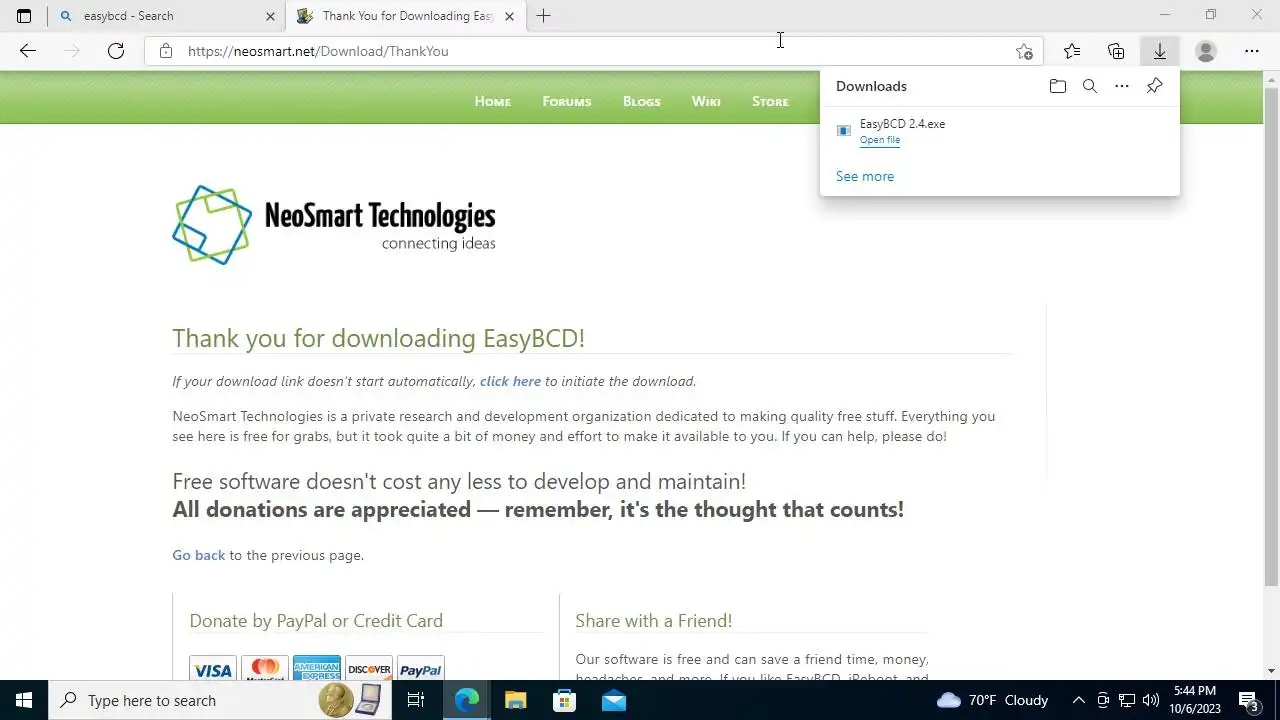The height and width of the screenshot is (720, 1280).
Task: Select the Thank You for Downloading tab
Action: tap(406, 16)
